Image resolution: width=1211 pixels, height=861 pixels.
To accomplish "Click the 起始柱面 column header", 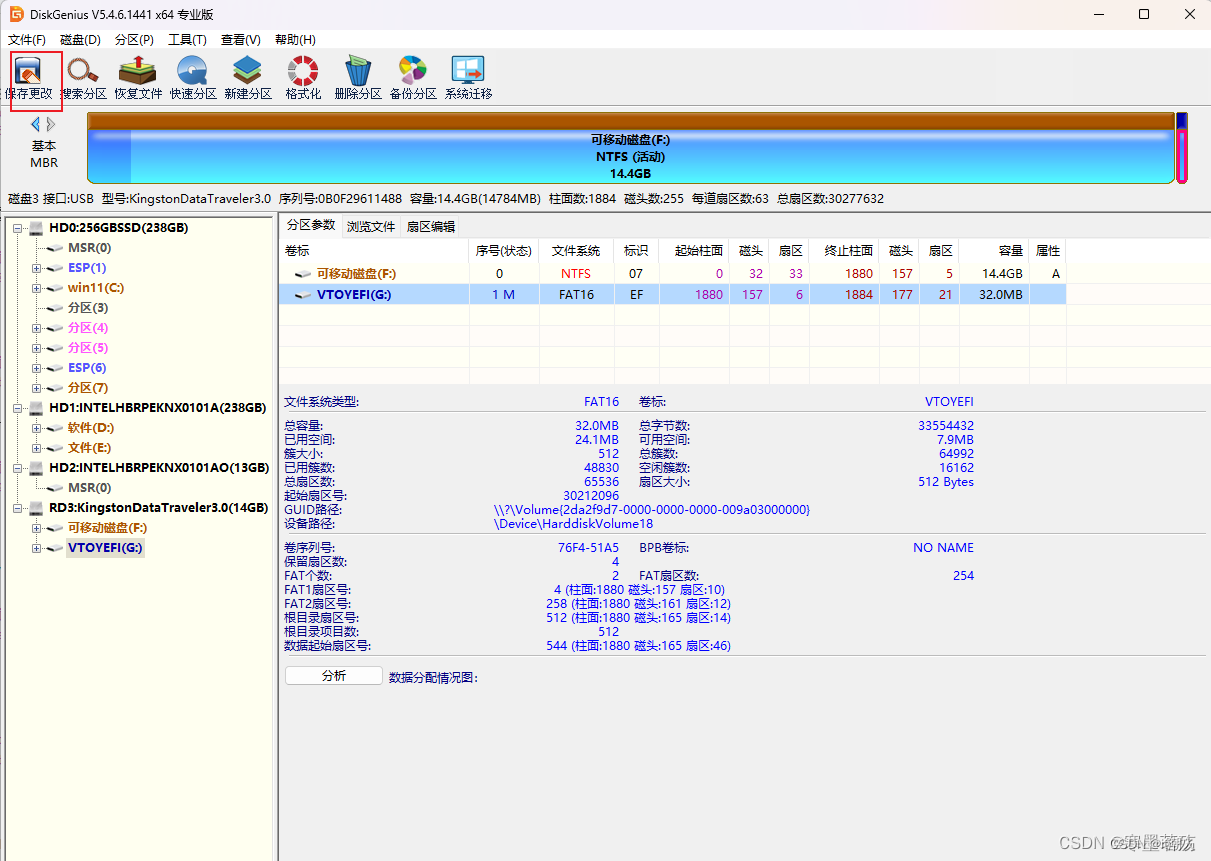I will click(x=695, y=251).
